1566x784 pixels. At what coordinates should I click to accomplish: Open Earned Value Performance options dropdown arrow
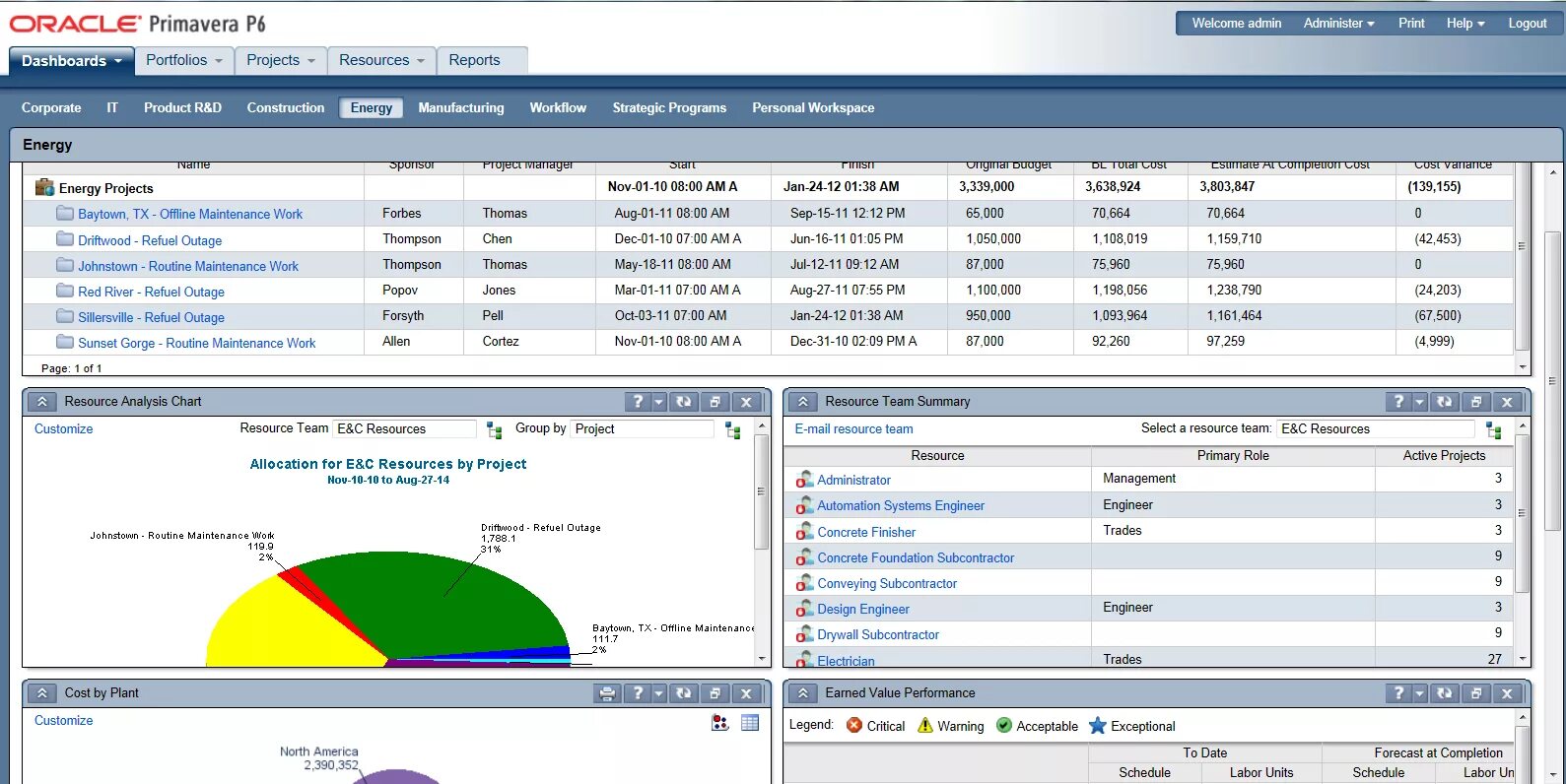(1420, 693)
